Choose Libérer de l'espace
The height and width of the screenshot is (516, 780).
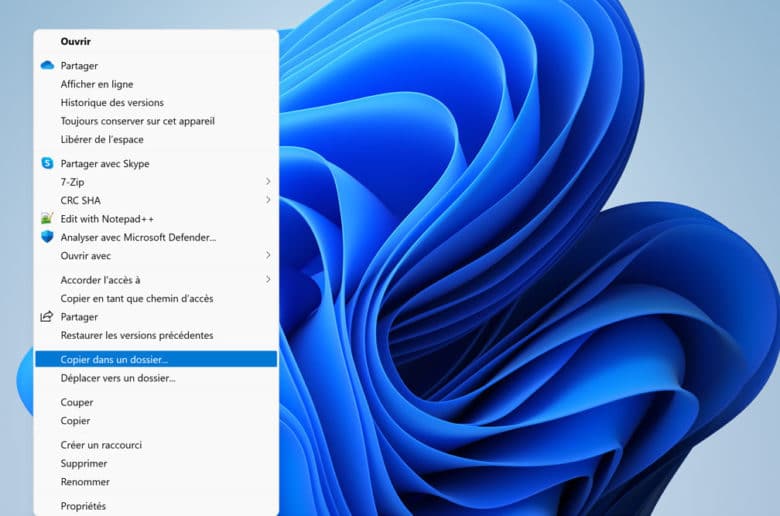[x=102, y=139]
